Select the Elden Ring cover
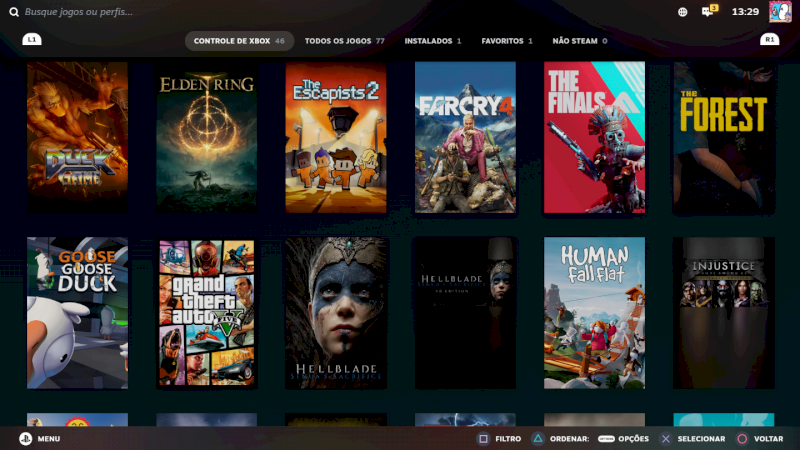This screenshot has width=800, height=450. 207,137
